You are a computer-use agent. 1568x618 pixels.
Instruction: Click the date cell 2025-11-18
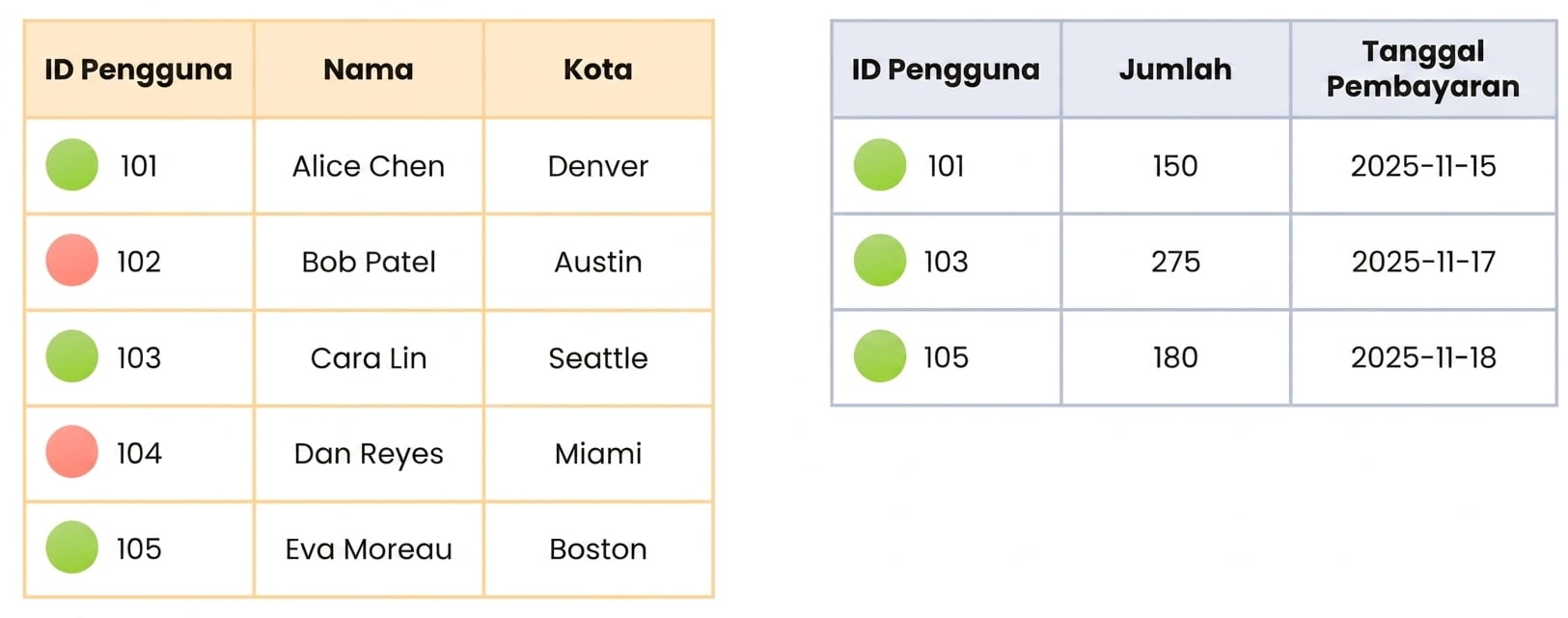tap(1423, 357)
